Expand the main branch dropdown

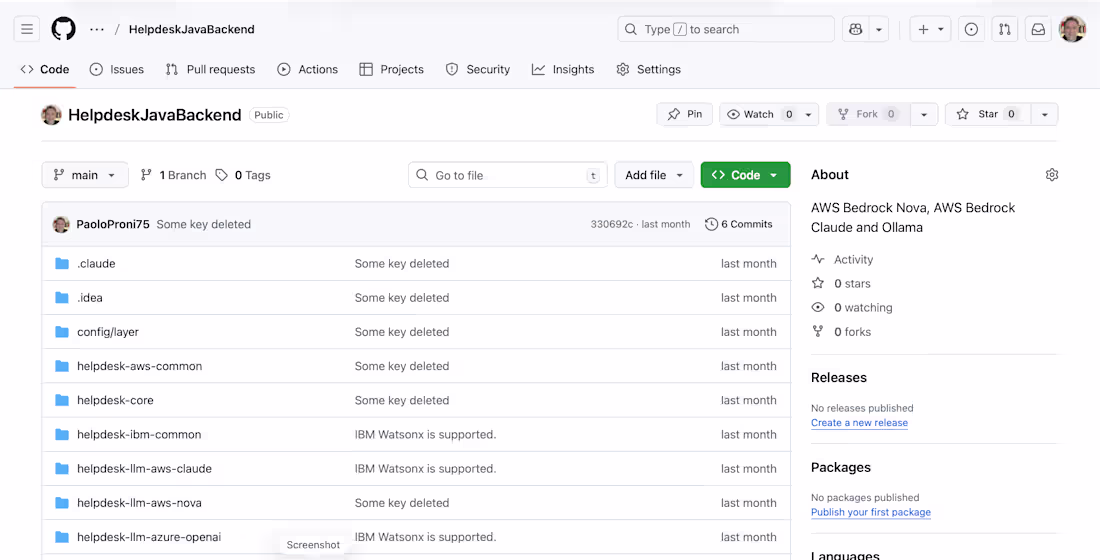(x=85, y=175)
